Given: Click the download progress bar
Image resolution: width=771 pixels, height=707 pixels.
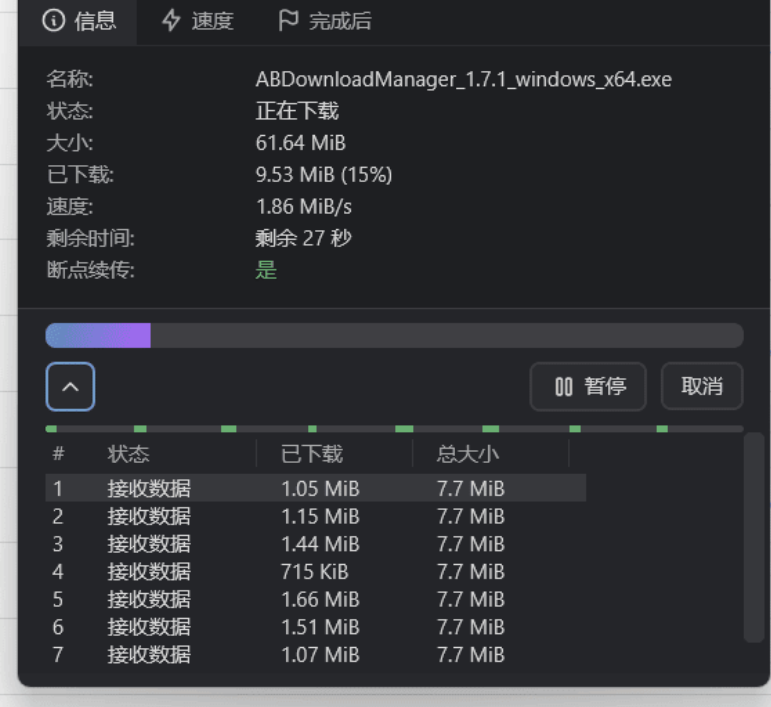Looking at the screenshot, I should pos(394,335).
